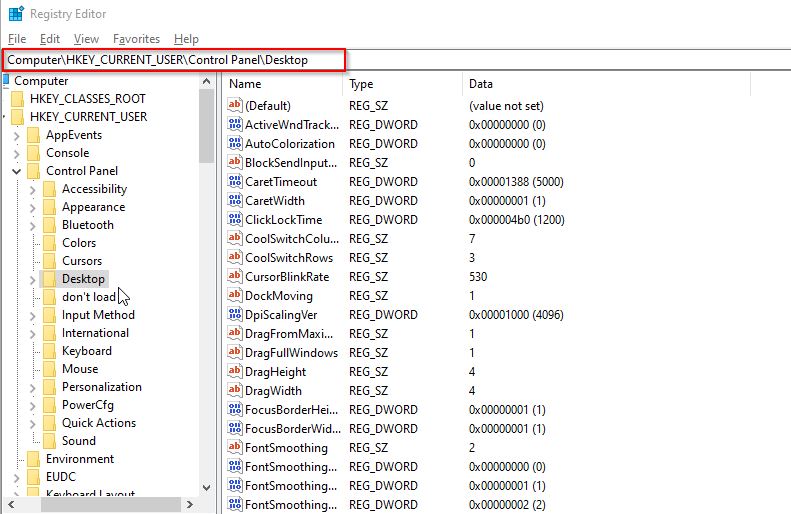
Task: Select the Personalization key label
Action: click(102, 387)
